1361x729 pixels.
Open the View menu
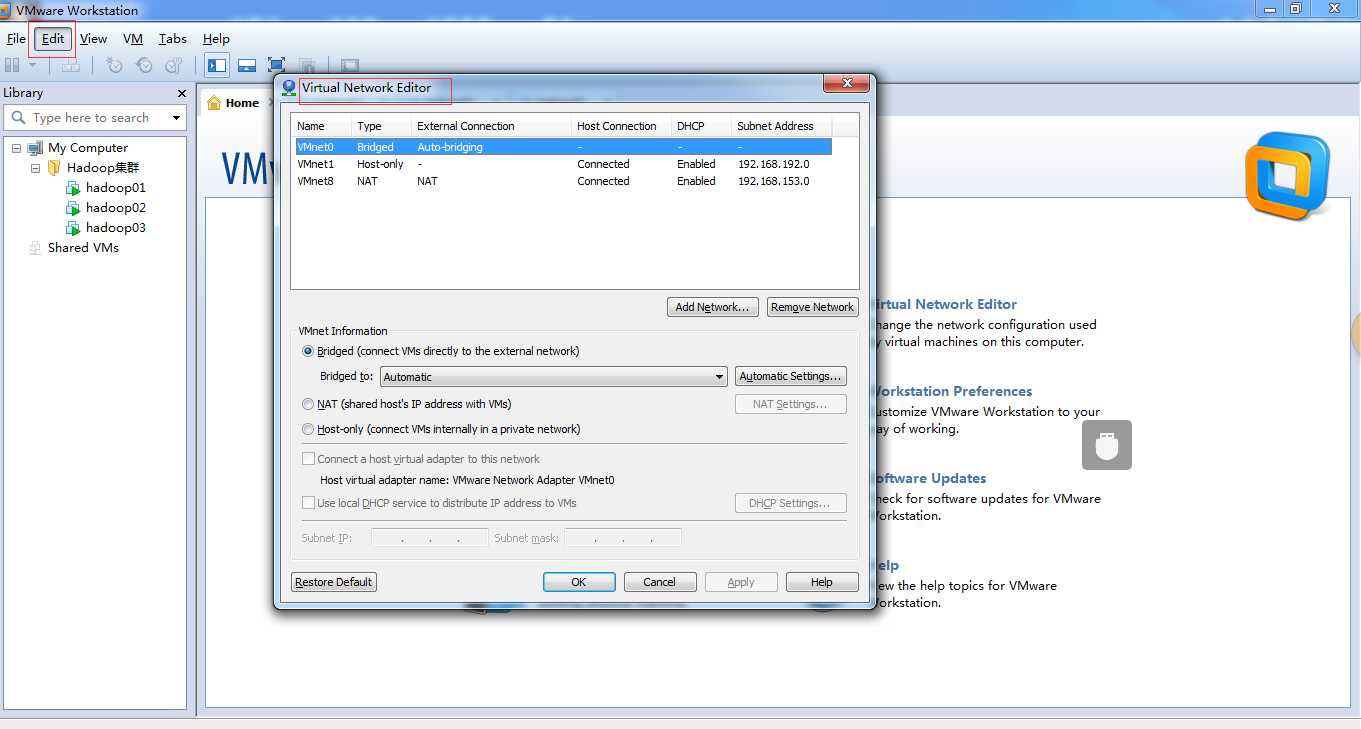[x=93, y=39]
